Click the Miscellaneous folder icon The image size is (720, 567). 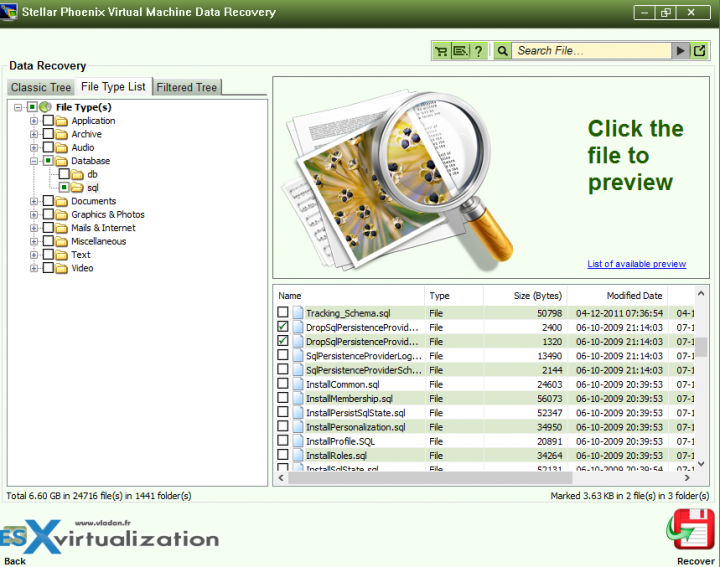(x=62, y=242)
